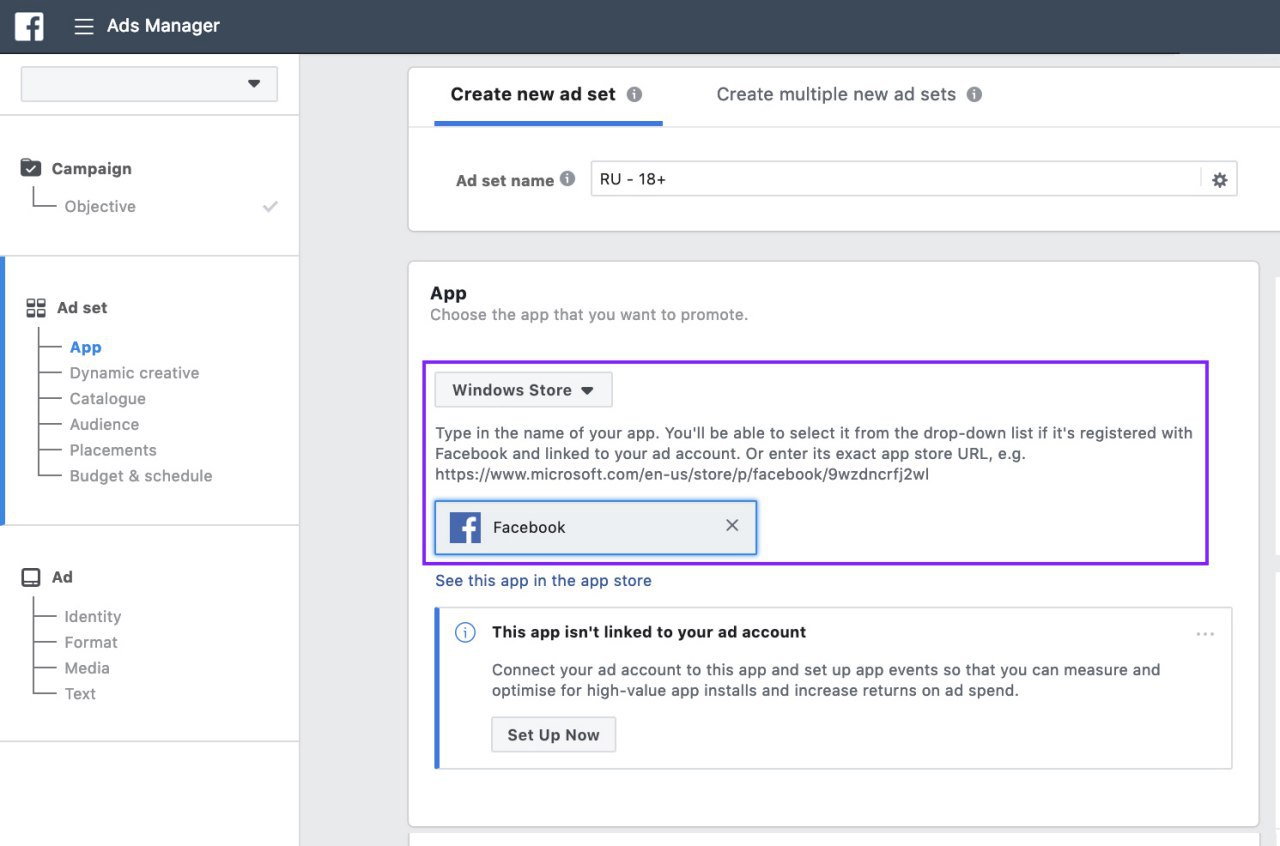
Task: Go to Dynamic creative section
Action: click(x=134, y=373)
